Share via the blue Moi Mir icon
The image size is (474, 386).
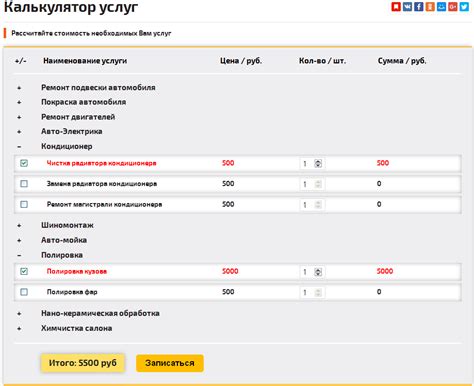(x=441, y=6)
